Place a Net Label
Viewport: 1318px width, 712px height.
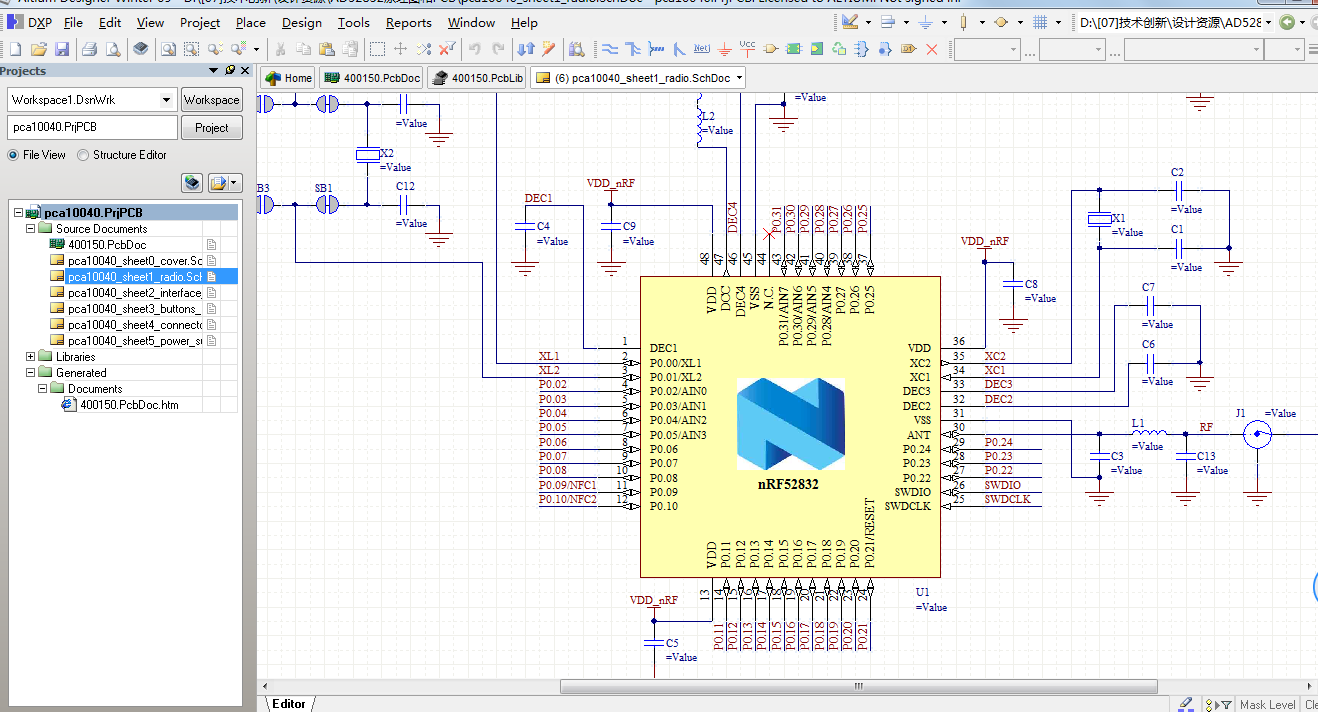point(702,49)
